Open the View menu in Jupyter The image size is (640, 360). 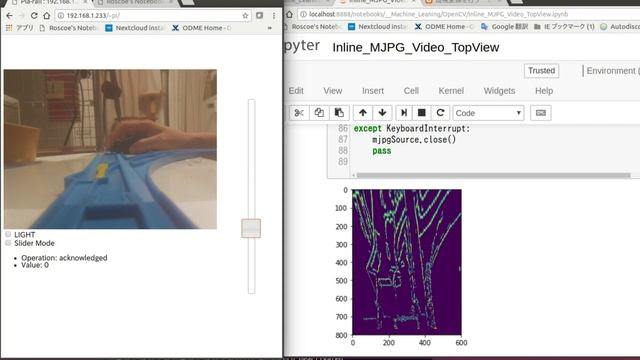coord(333,91)
